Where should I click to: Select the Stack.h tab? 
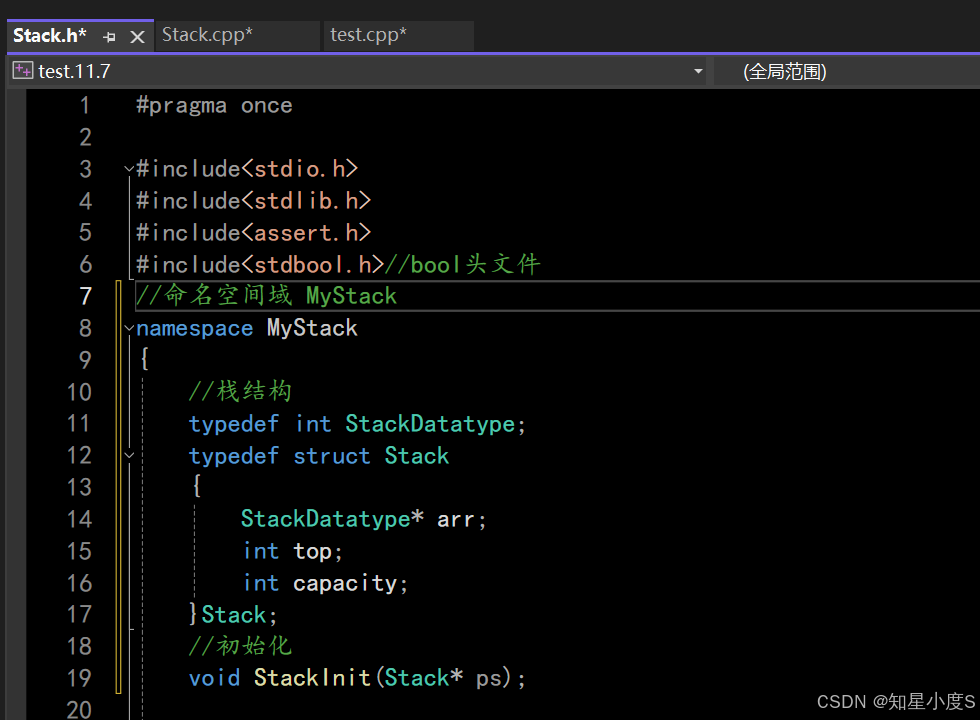[x=50, y=36]
